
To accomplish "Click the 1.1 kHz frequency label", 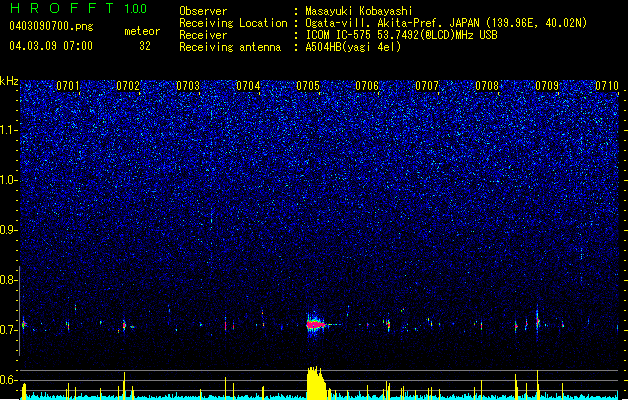I will pyautogui.click(x=9, y=130).
